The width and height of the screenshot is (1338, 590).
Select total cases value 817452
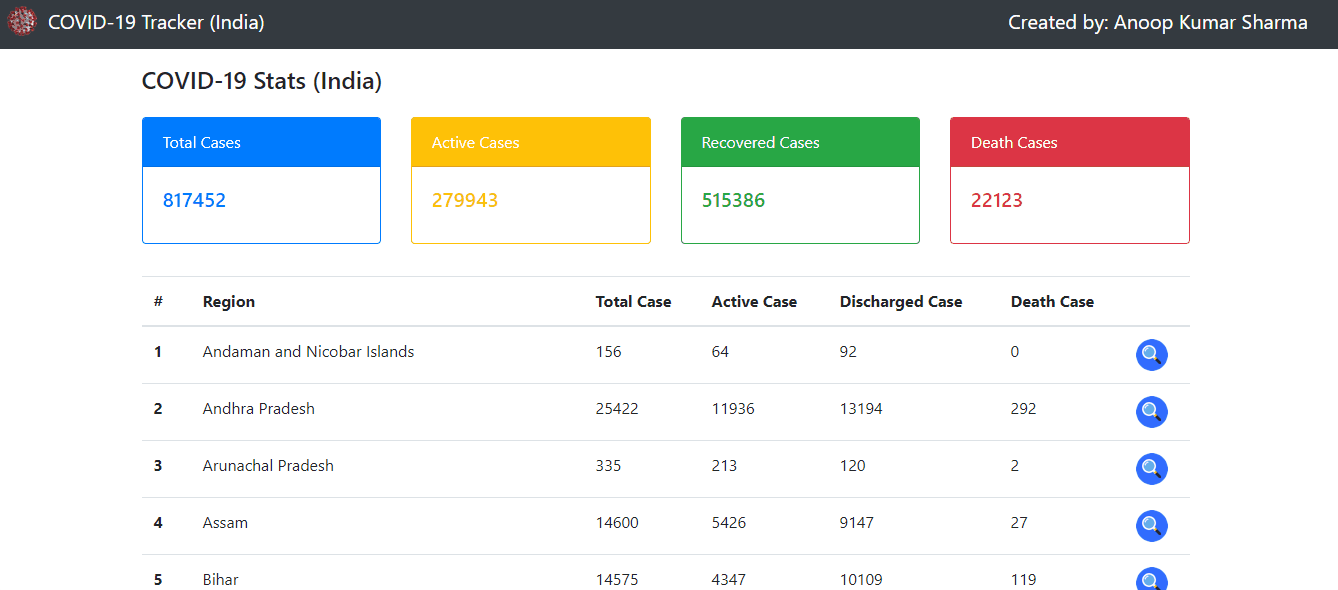click(x=194, y=200)
